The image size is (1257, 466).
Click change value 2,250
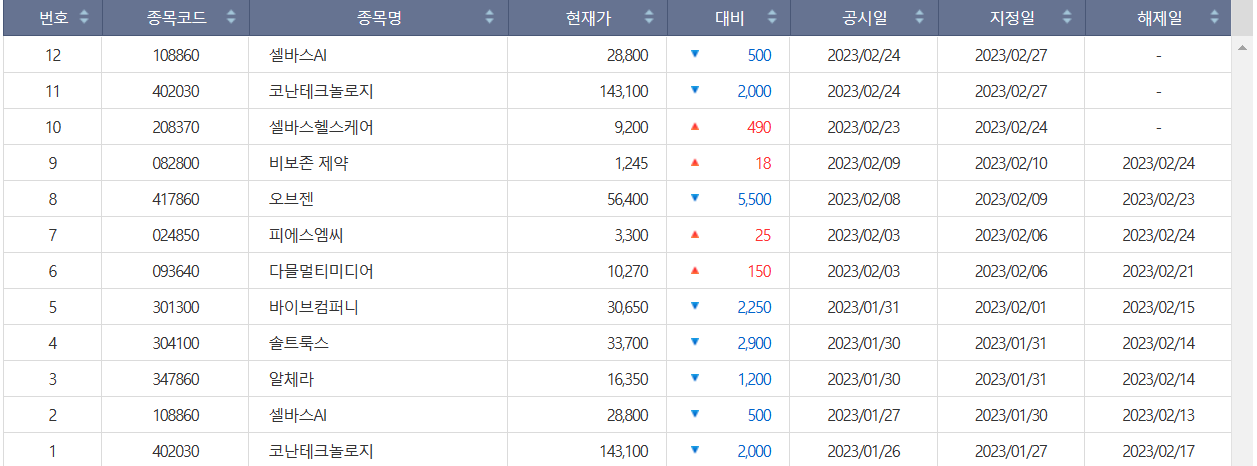[x=754, y=307]
